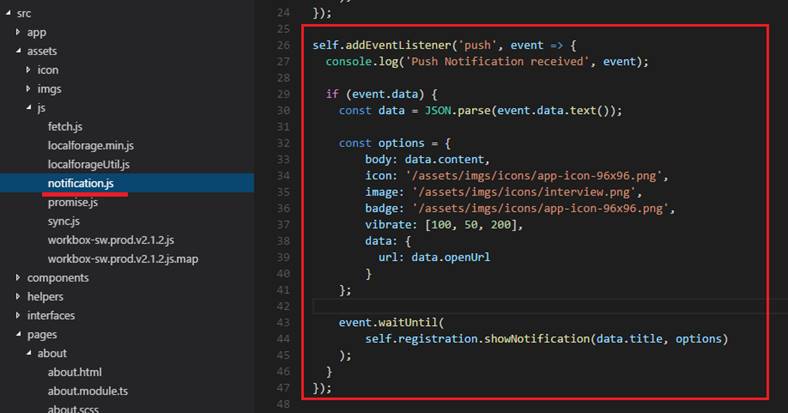Select the components folder label
Screen dimensions: 788x413
[x=58, y=278]
